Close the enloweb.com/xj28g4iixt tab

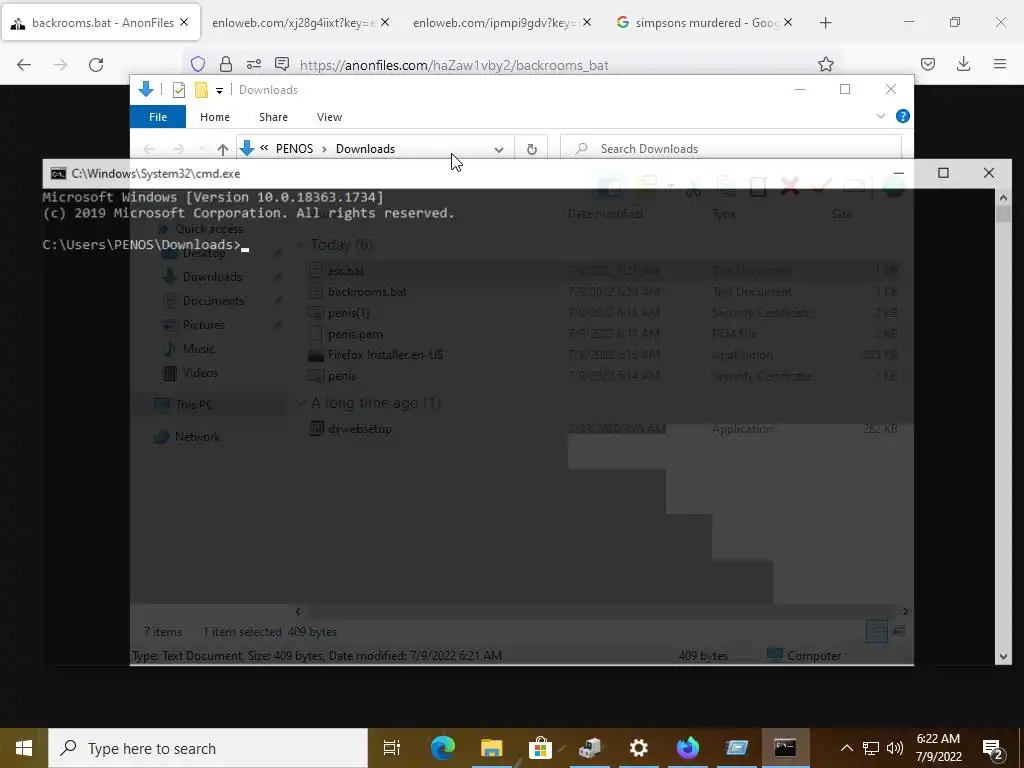coord(385,23)
